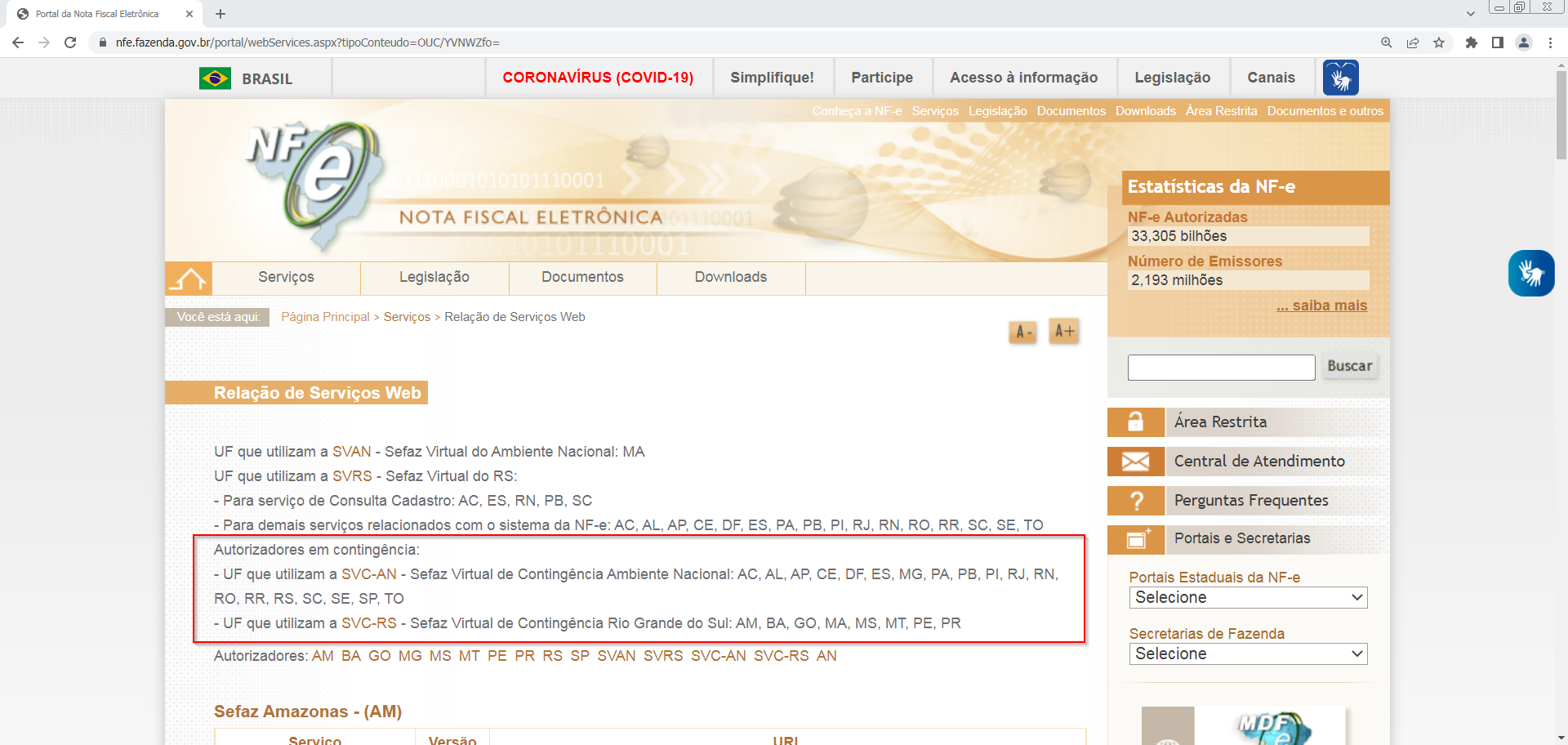Increase font size with A+ button
Screen dimensions: 1568x745
[1064, 331]
